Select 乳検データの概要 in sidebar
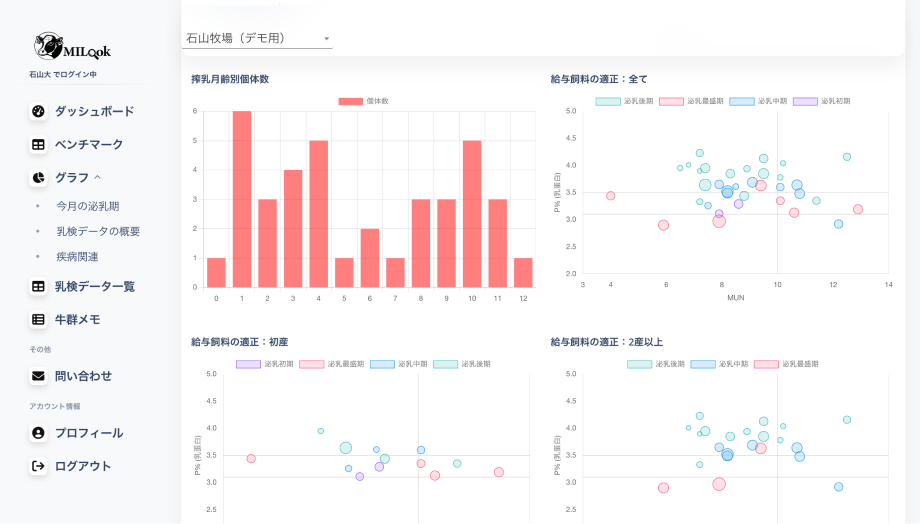The height and width of the screenshot is (524, 920). pyautogui.click(x=98, y=231)
